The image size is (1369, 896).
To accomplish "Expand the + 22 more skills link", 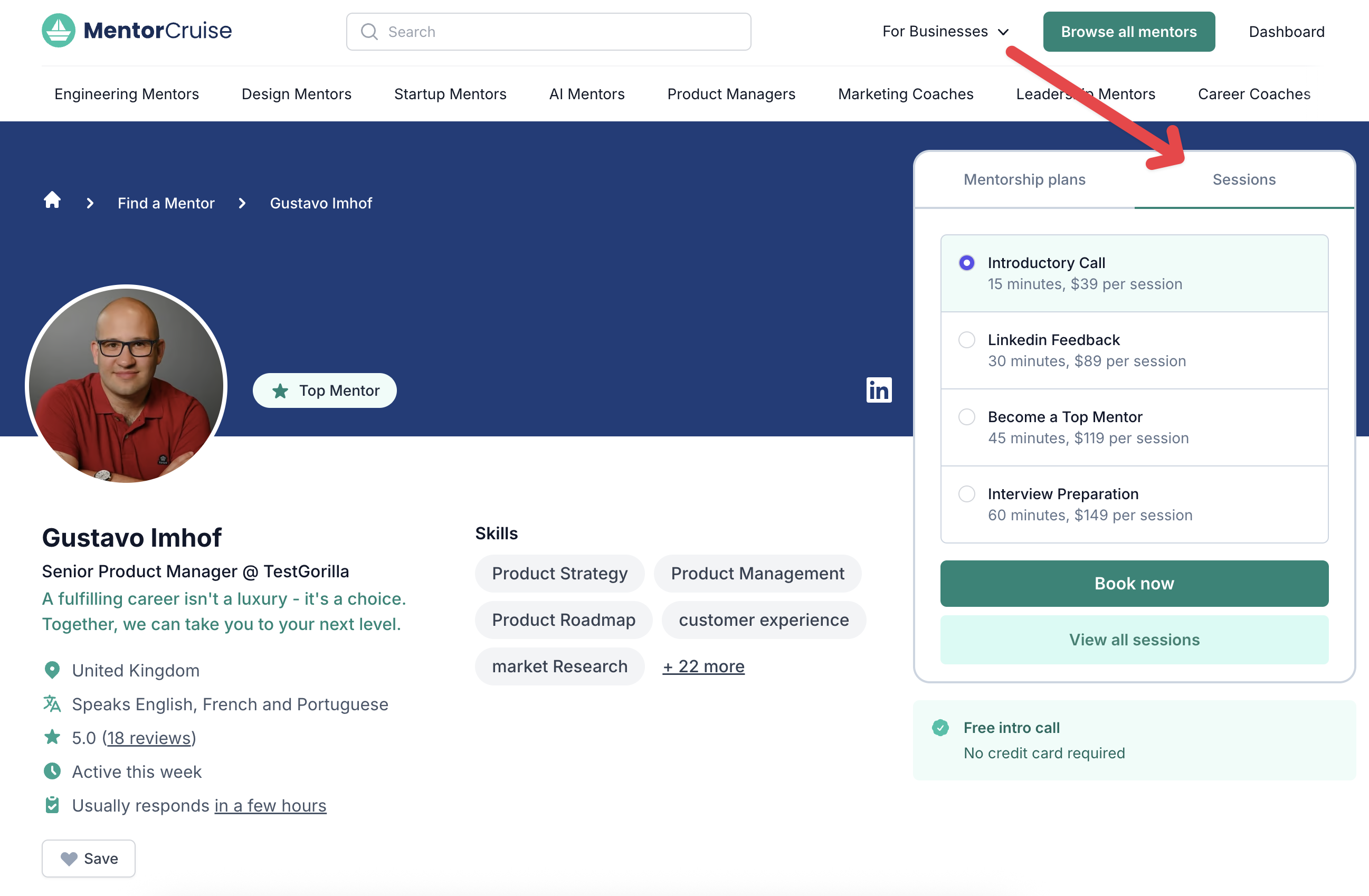I will point(703,666).
